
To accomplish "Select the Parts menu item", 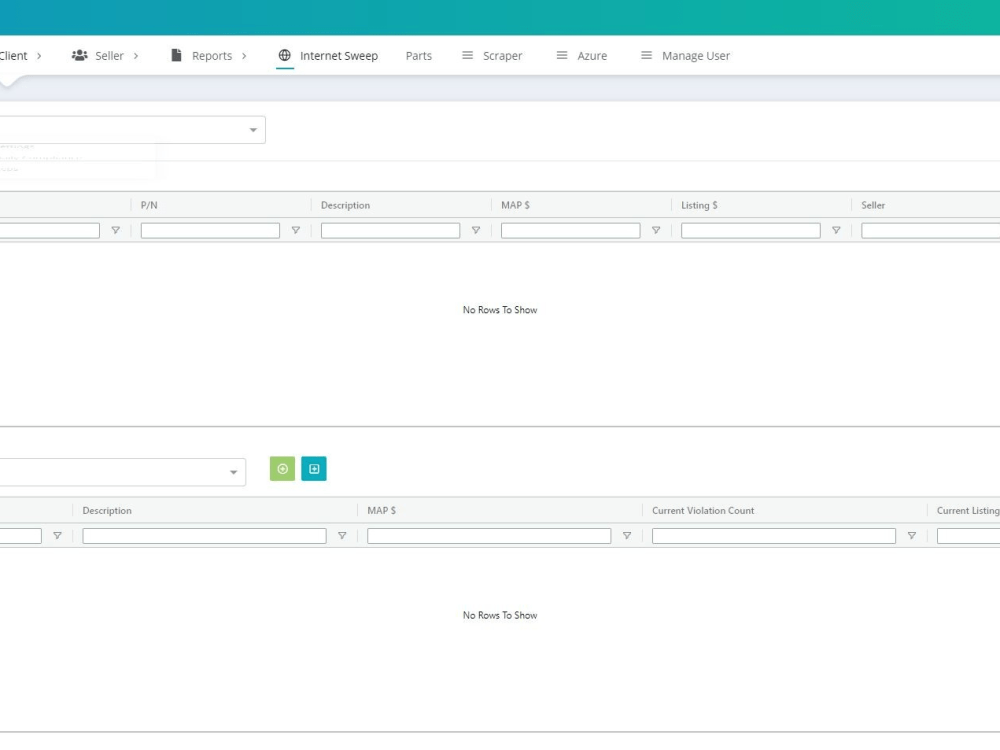I will click(x=418, y=55).
